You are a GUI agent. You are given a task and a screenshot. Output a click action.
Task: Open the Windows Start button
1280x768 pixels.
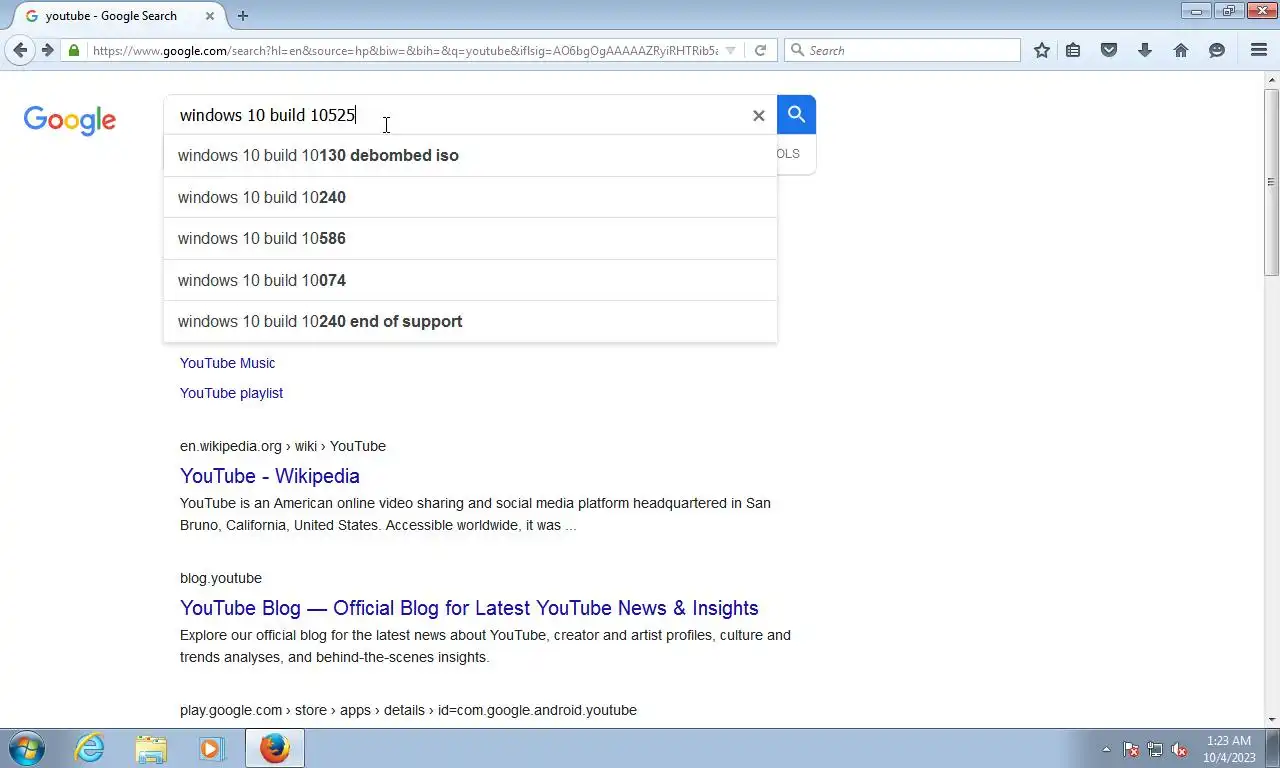click(x=26, y=748)
